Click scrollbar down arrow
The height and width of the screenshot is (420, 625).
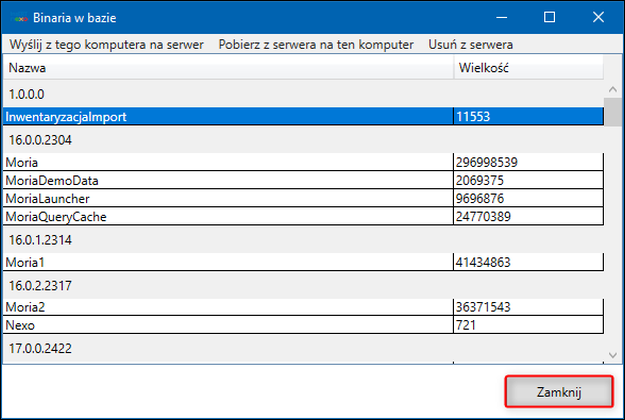click(613, 355)
